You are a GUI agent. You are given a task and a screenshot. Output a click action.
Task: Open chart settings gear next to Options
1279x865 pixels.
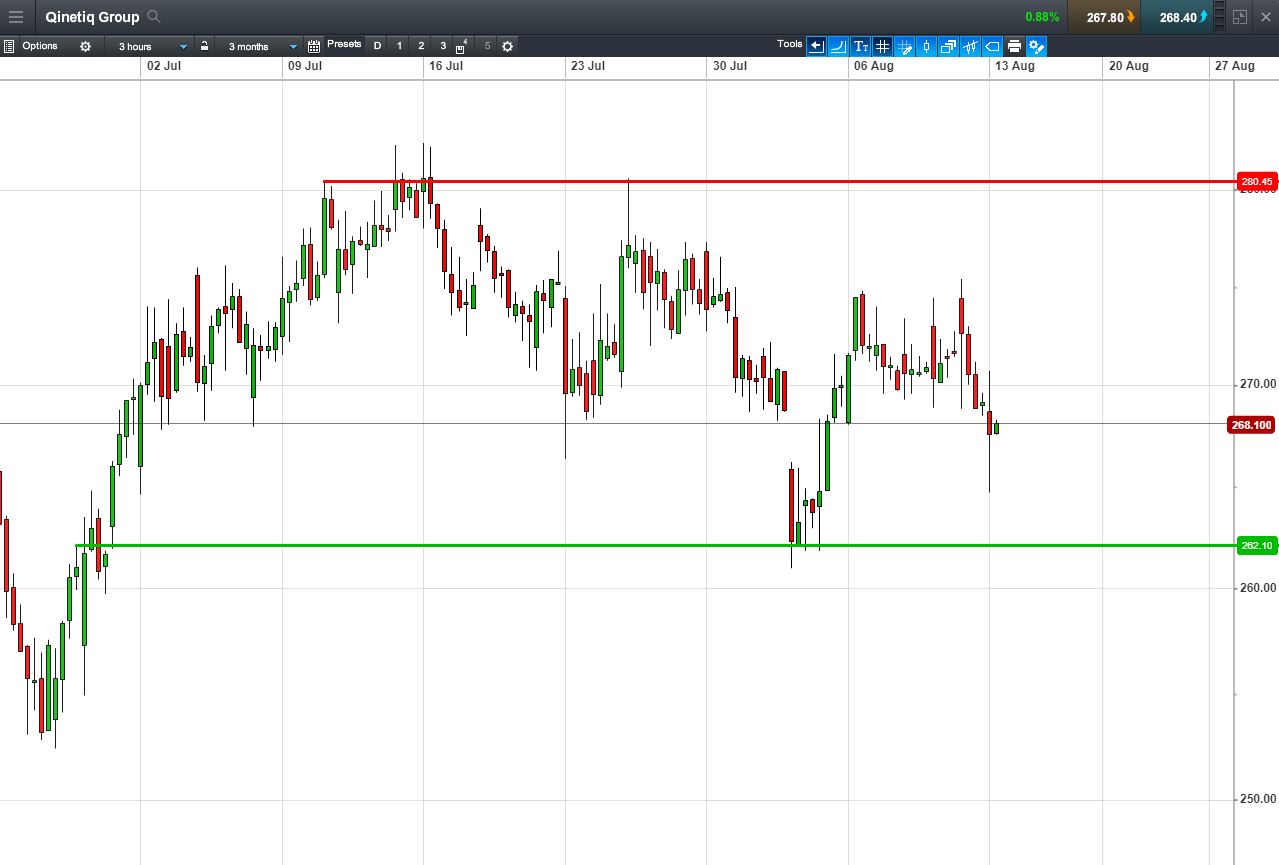point(85,46)
